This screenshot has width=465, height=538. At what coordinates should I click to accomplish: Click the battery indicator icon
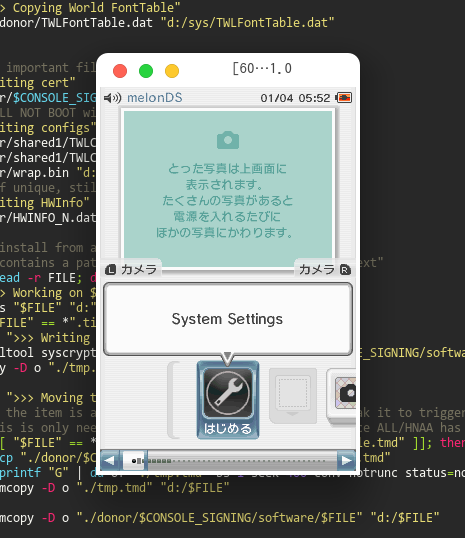tap(344, 98)
